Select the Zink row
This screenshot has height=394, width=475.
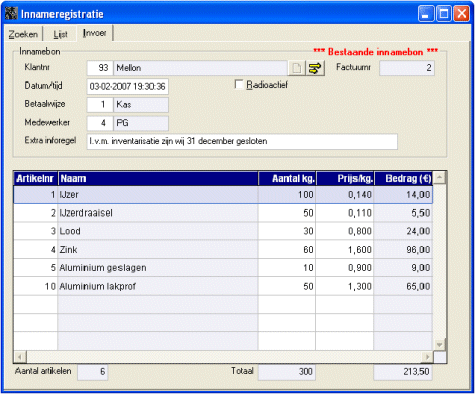pyautogui.click(x=223, y=250)
